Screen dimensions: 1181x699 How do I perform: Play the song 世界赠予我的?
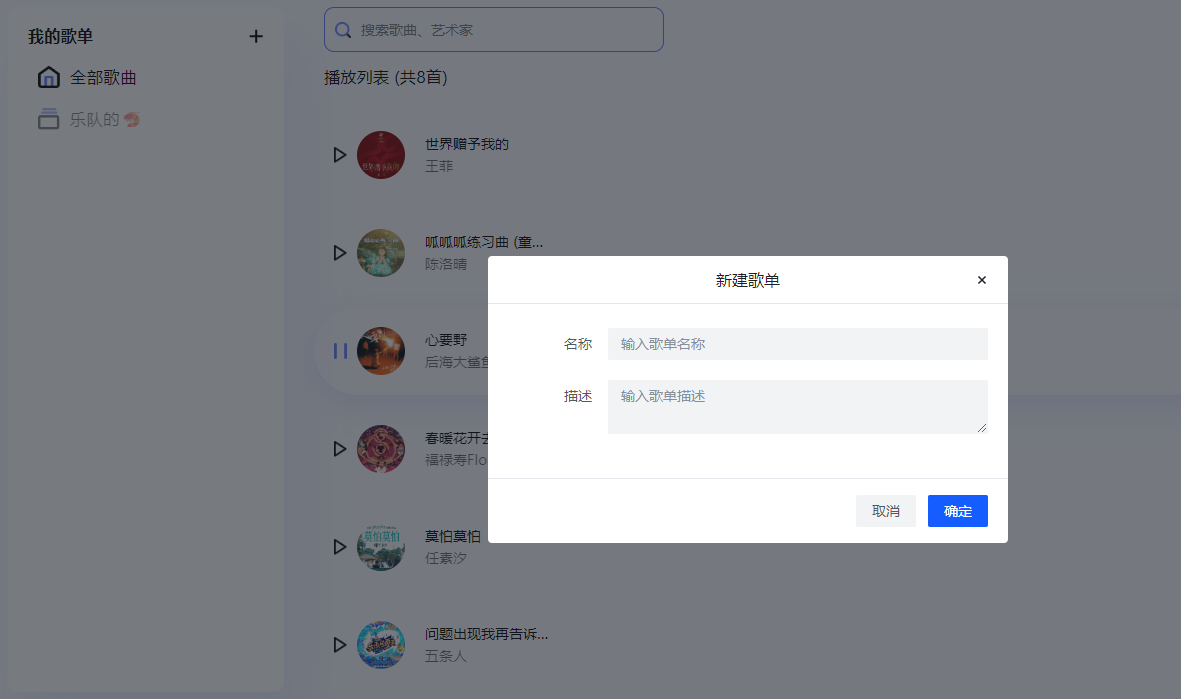pyautogui.click(x=340, y=154)
